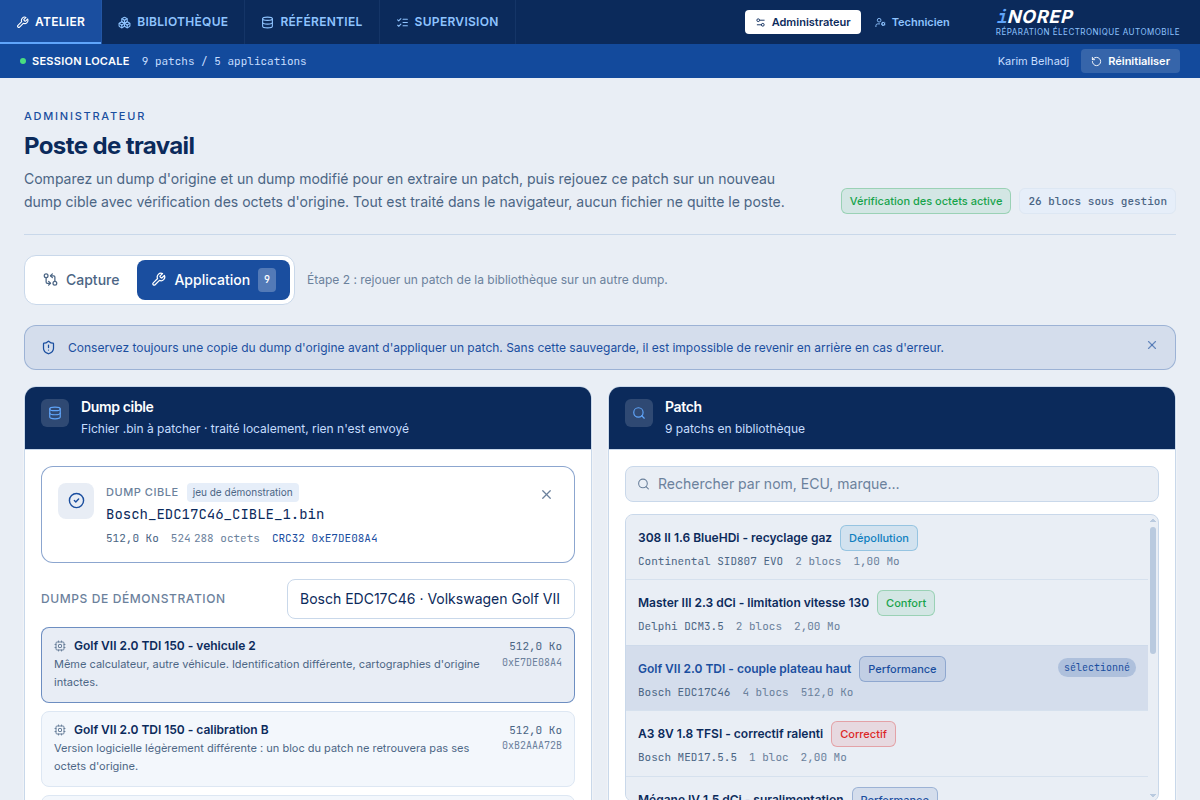Click the Dépollution tag
Image resolution: width=1200 pixels, height=800 pixels.
(x=879, y=538)
